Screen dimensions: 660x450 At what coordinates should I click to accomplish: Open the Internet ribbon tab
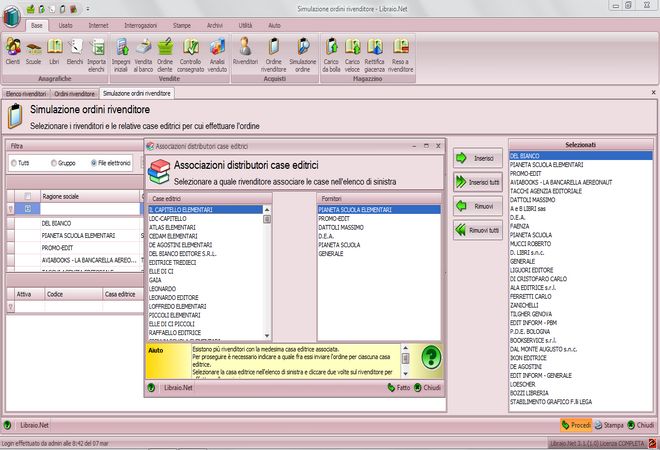98,26
